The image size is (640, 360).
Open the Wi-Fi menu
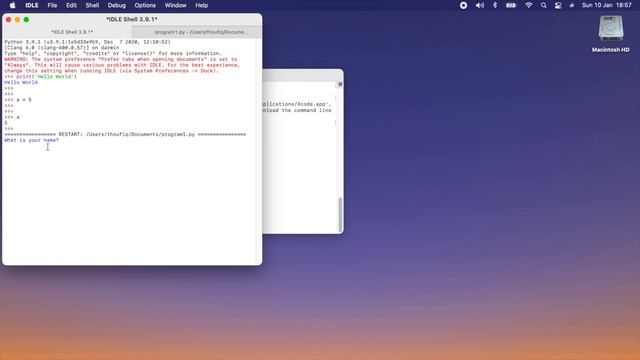(529, 5)
